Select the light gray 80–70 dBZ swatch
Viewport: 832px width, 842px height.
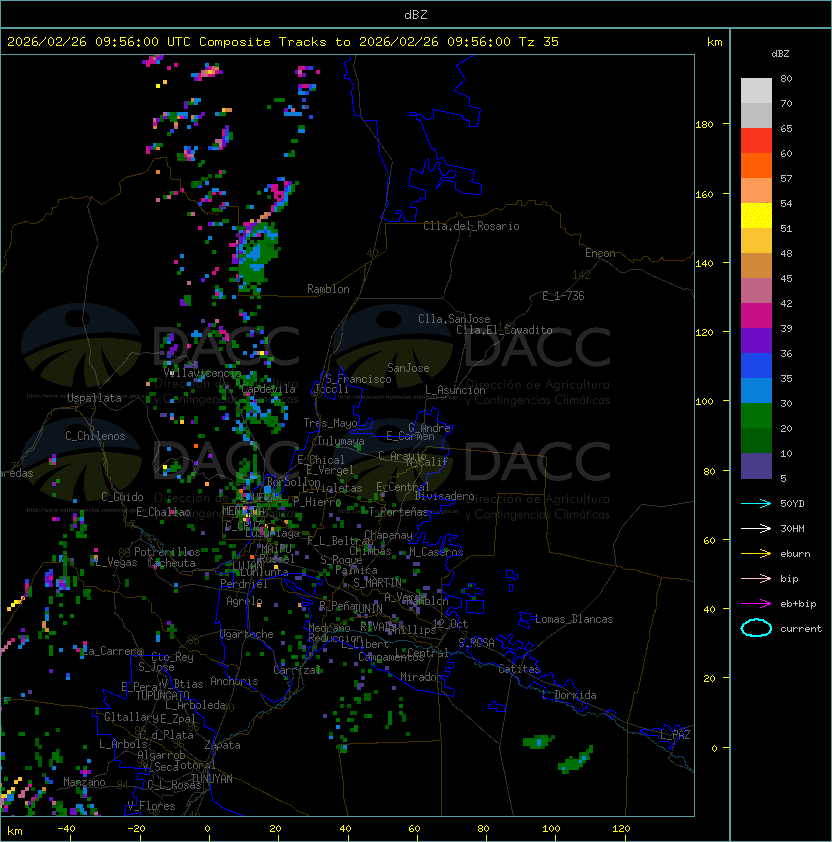[756, 91]
